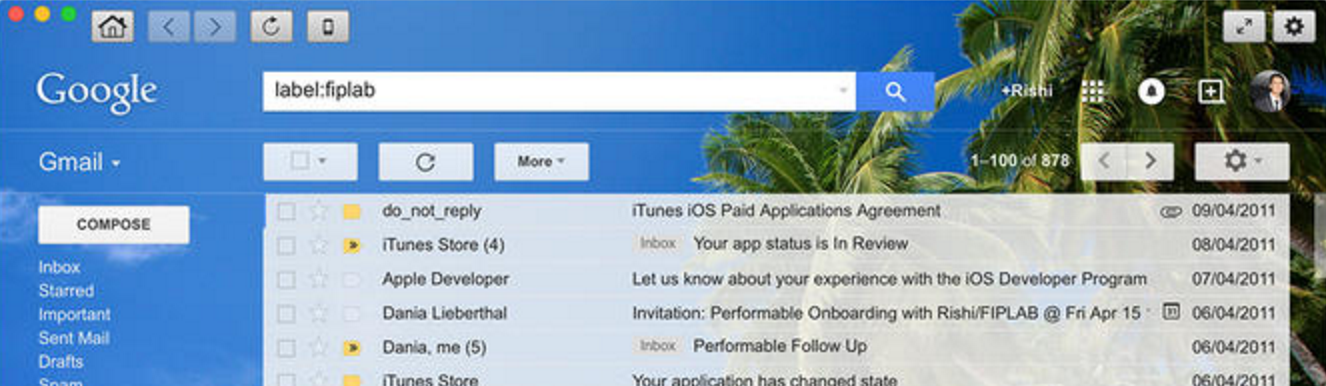Screen dimensions: 1326x386
Task: Open Your app status is In Review email
Action: [x=800, y=243]
